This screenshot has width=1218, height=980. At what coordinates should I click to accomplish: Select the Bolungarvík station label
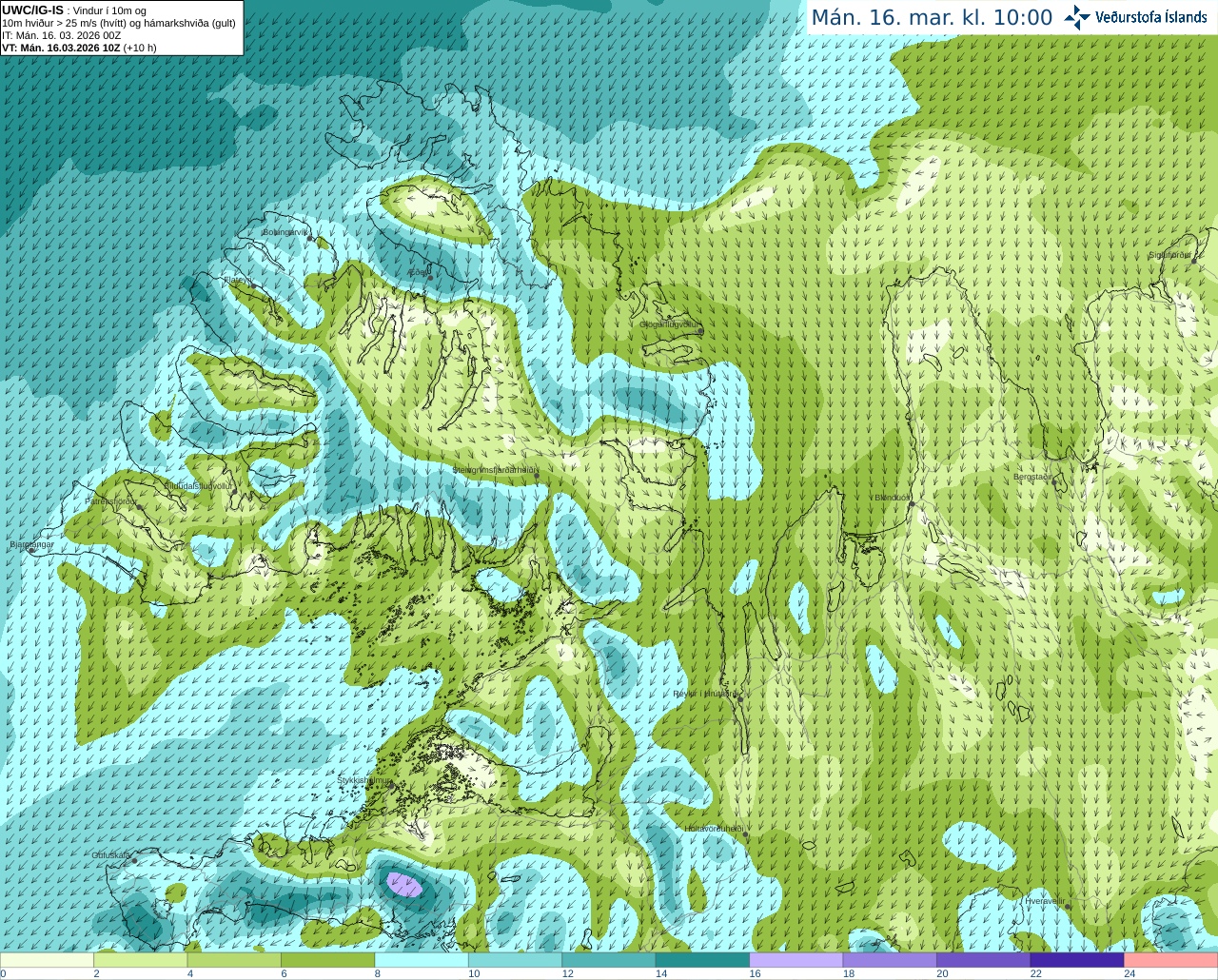coord(286,231)
